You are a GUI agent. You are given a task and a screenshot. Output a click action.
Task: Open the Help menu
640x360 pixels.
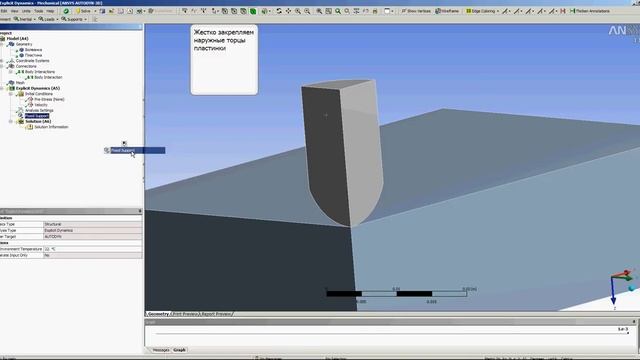point(50,11)
